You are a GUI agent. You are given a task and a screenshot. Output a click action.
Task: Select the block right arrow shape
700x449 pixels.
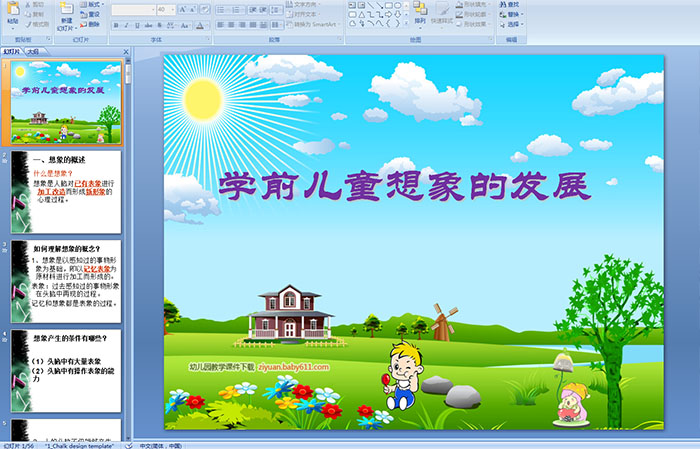388,15
